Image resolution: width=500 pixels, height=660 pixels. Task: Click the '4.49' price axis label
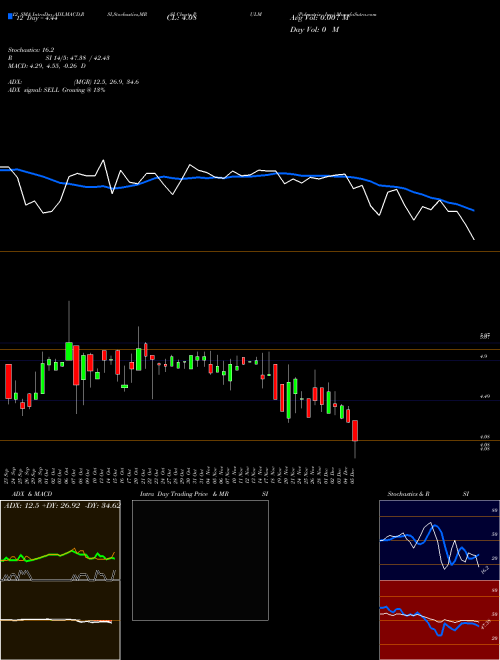(x=485, y=396)
